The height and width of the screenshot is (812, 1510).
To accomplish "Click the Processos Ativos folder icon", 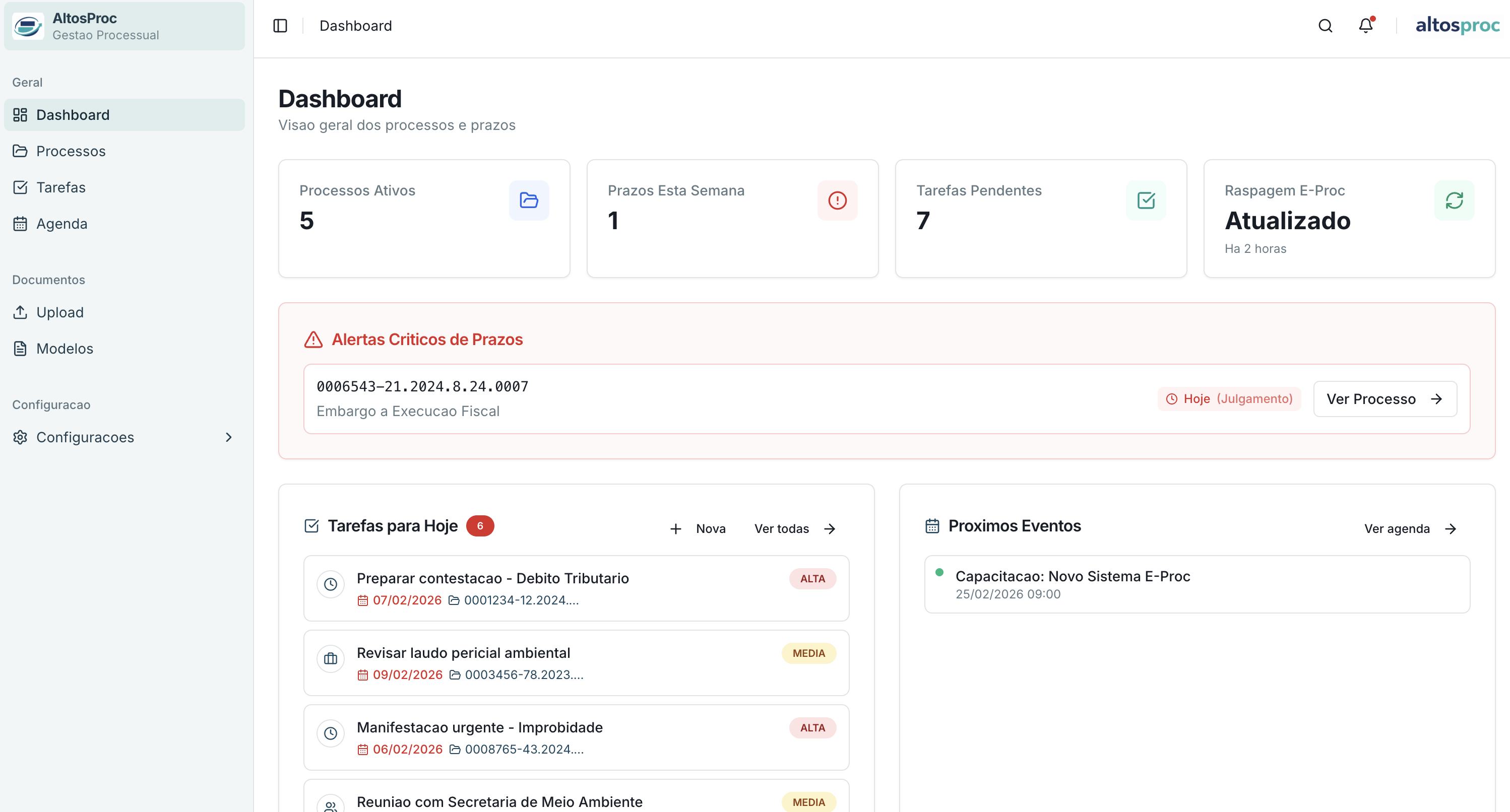I will point(529,200).
